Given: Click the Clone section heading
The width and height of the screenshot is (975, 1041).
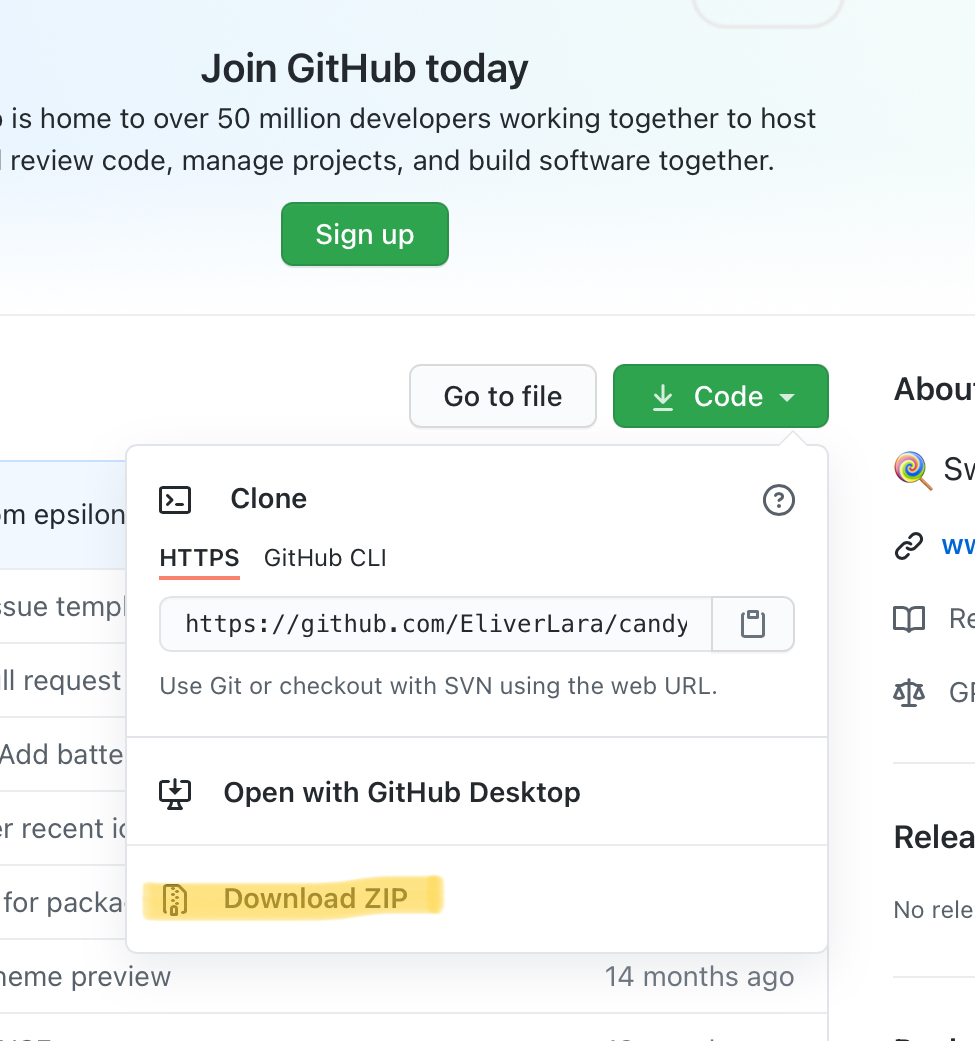Looking at the screenshot, I should pyautogui.click(x=268, y=499).
